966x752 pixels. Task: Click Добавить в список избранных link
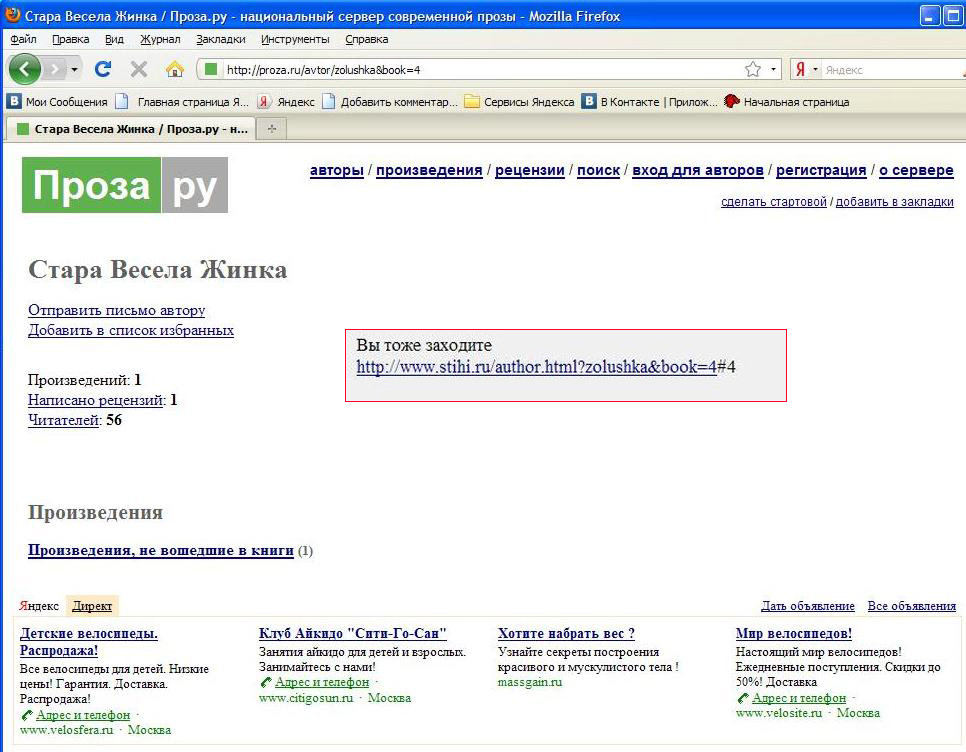(131, 330)
